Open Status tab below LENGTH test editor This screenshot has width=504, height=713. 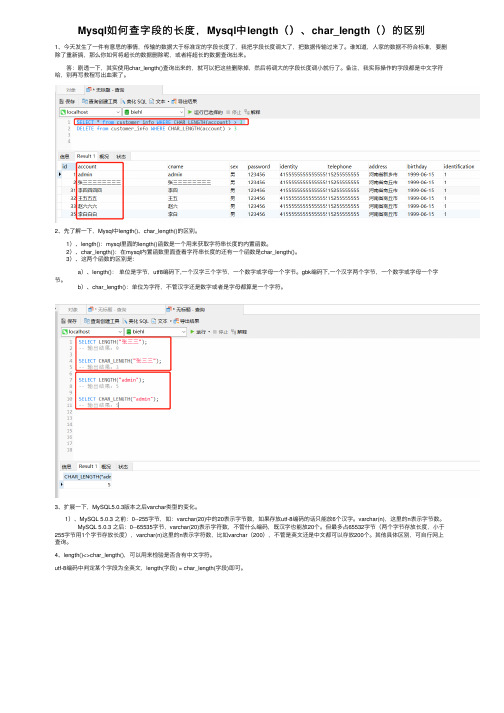click(123, 467)
